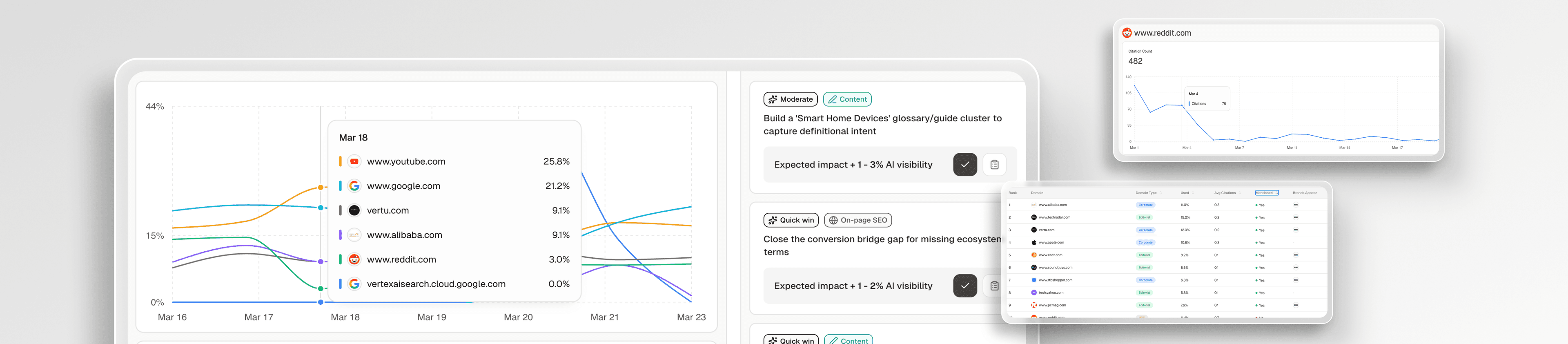
Task: Sort table by Domain Type column
Action: pyautogui.click(x=1160, y=193)
